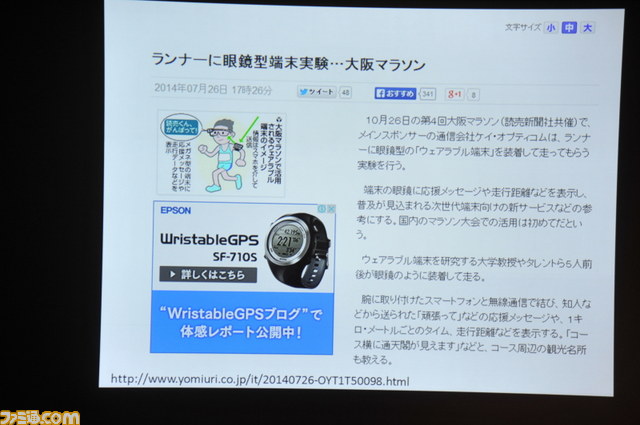Click the WristableGPSブログ blue banner
This screenshot has width=640, height=425.
click(242, 323)
